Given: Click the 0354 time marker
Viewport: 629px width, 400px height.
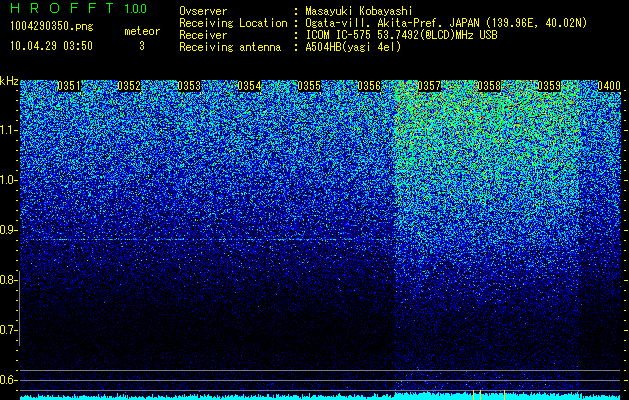Looking at the screenshot, I should (249, 86).
